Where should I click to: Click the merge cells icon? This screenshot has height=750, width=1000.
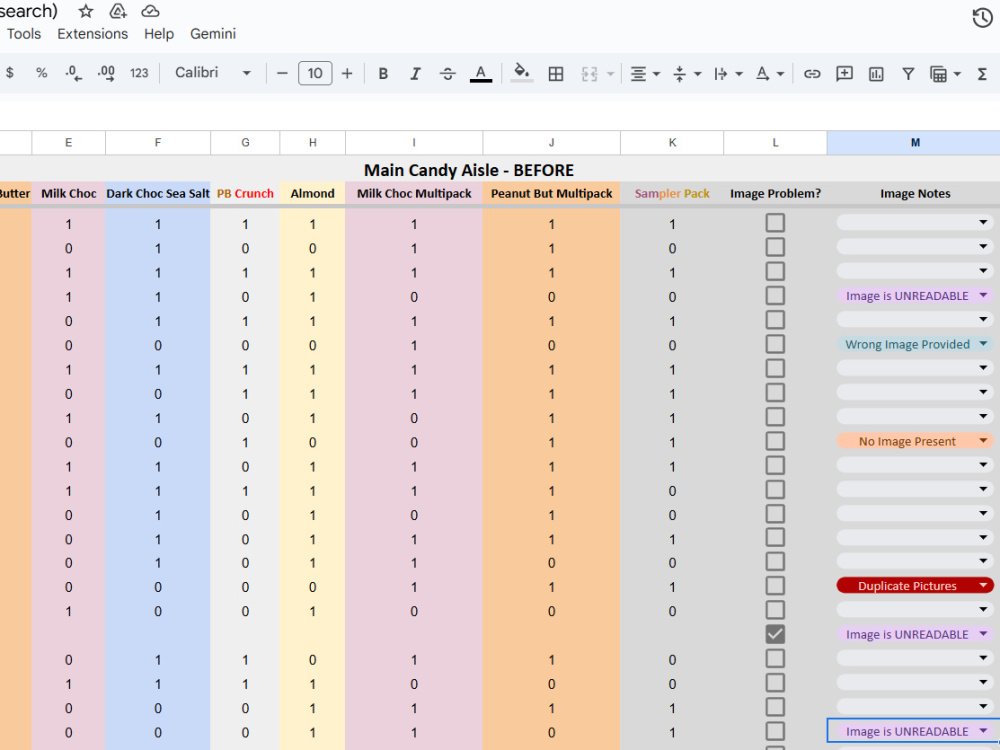(x=589, y=74)
